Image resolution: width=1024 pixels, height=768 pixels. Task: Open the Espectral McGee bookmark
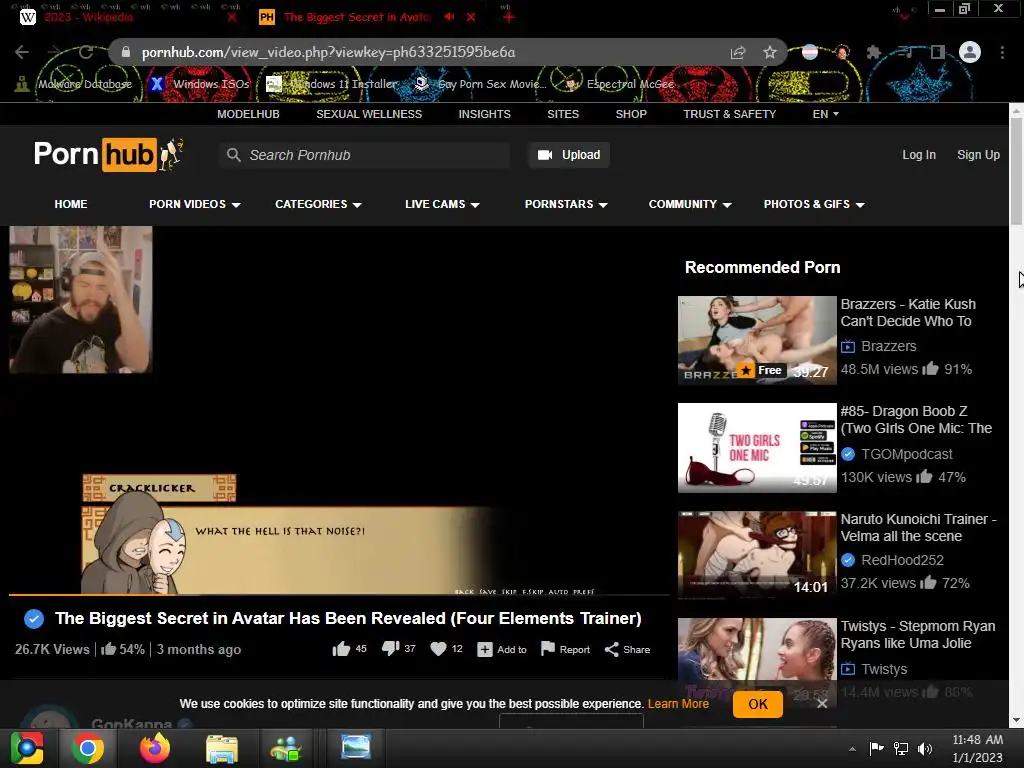620,84
